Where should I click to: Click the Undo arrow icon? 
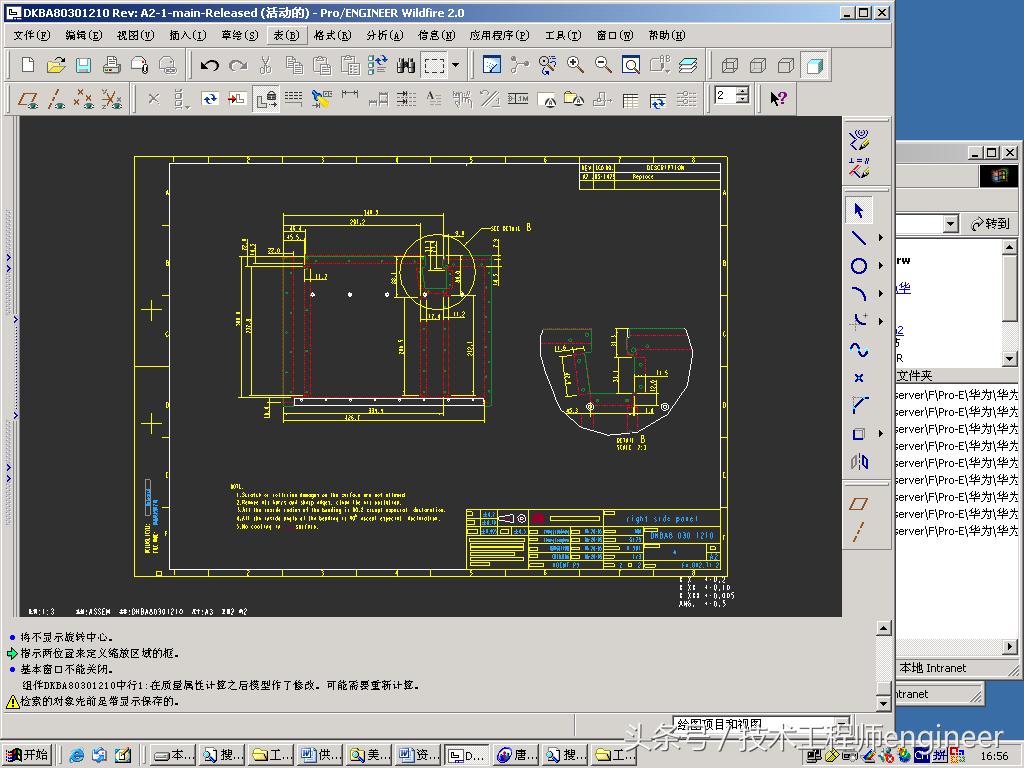pyautogui.click(x=210, y=66)
